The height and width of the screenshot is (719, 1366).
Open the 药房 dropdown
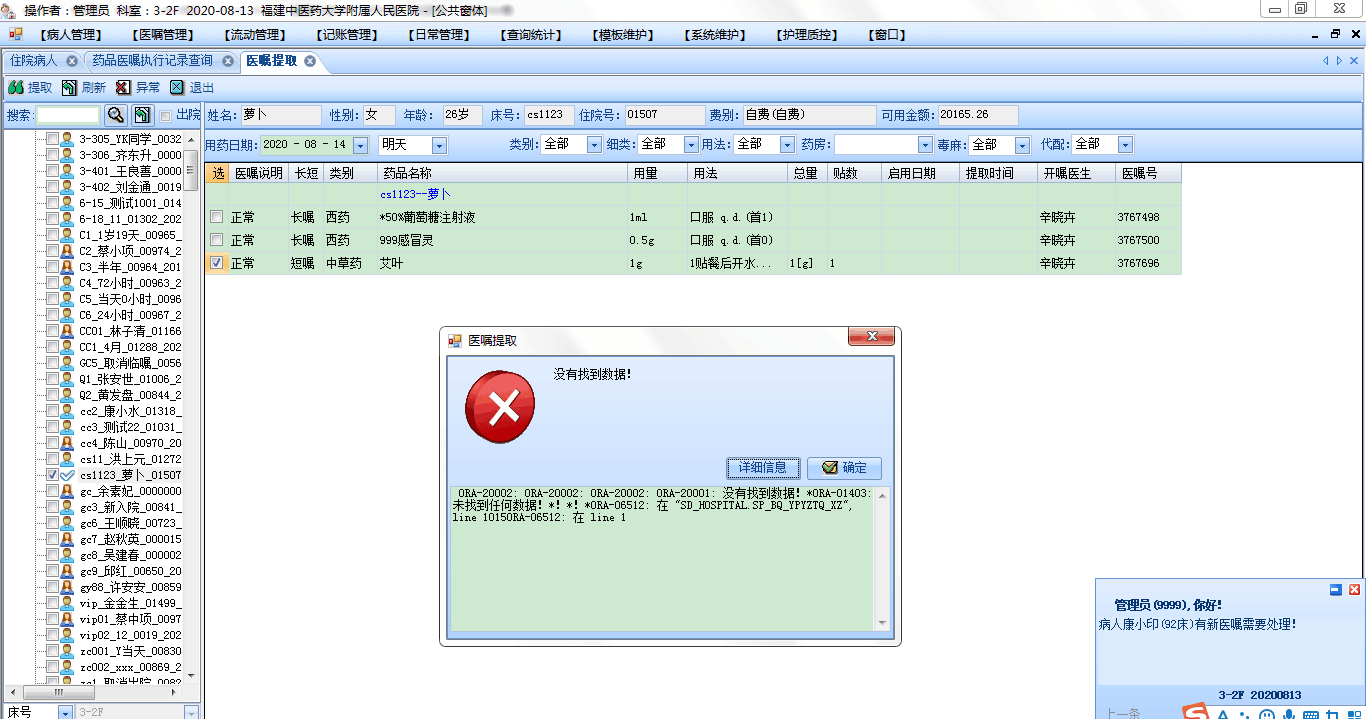pyautogui.click(x=925, y=145)
